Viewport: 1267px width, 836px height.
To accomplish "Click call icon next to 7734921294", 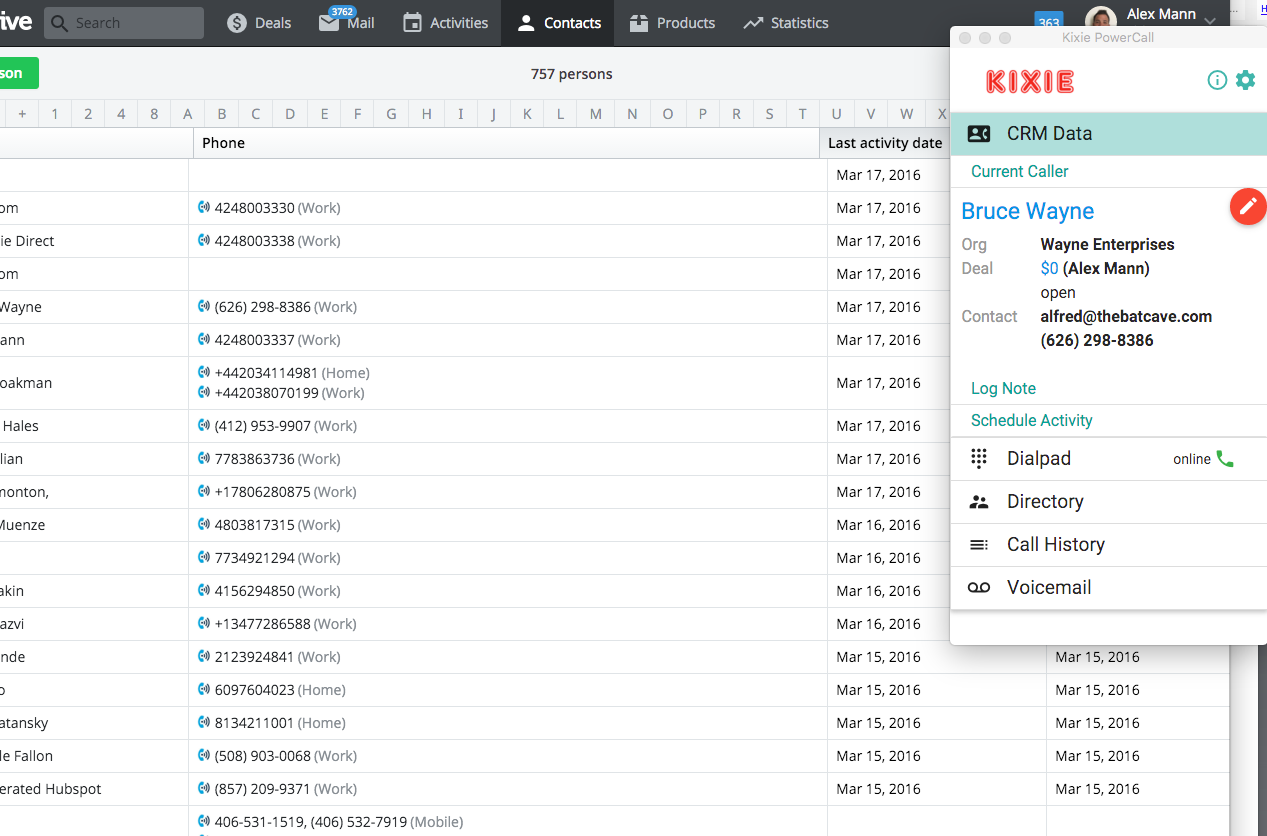I will click(204, 558).
